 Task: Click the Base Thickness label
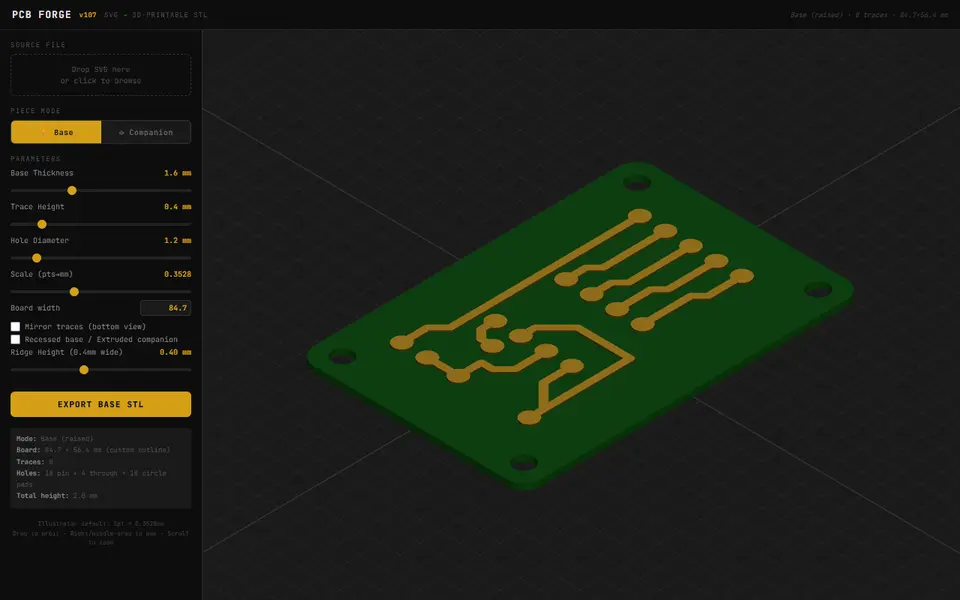(42, 173)
